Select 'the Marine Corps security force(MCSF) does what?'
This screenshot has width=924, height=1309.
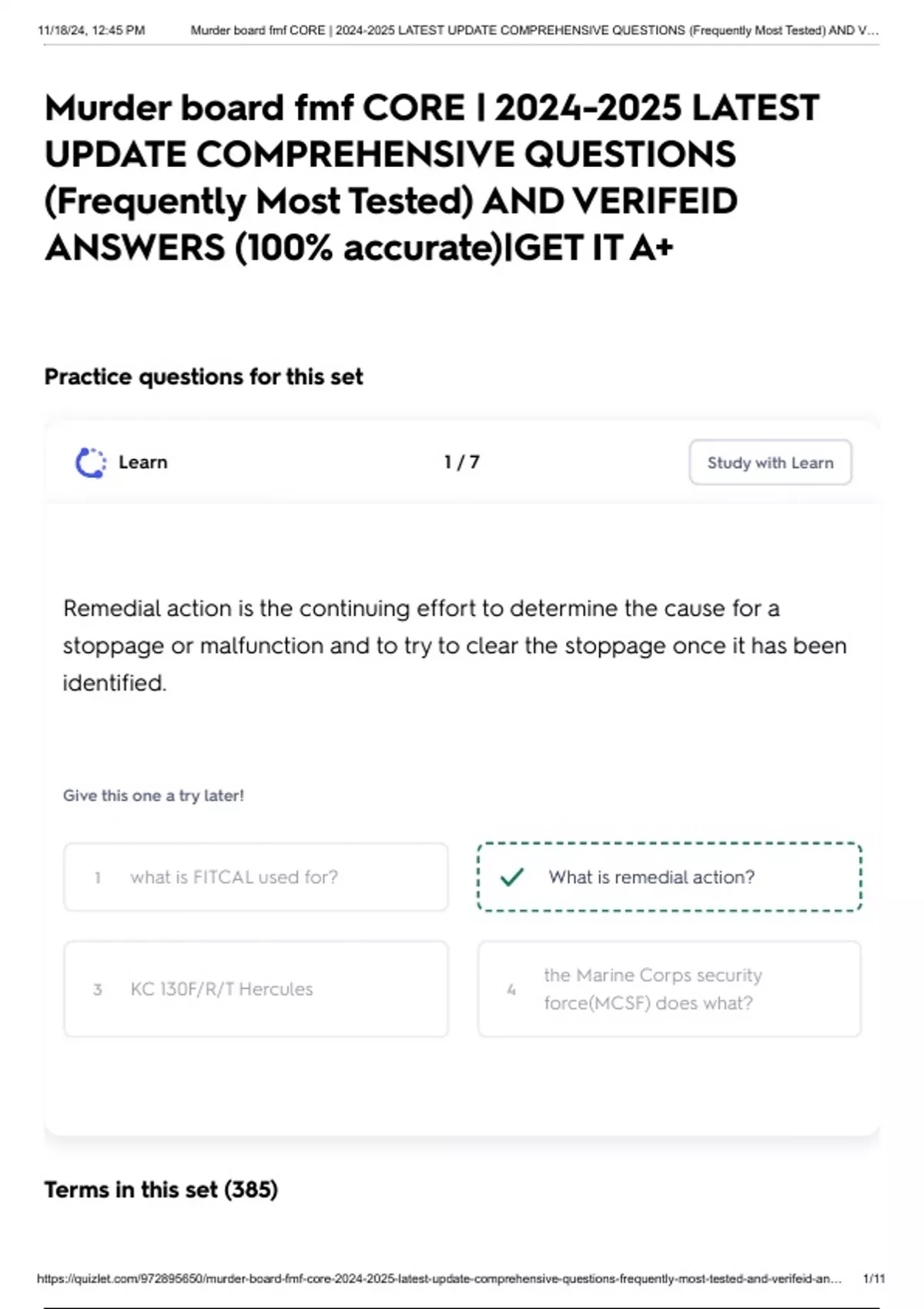click(668, 989)
